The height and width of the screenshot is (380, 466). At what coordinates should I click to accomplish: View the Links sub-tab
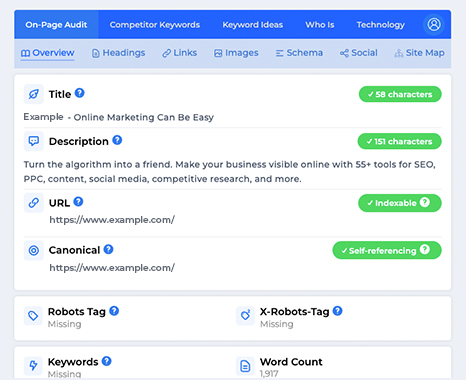tap(179, 53)
